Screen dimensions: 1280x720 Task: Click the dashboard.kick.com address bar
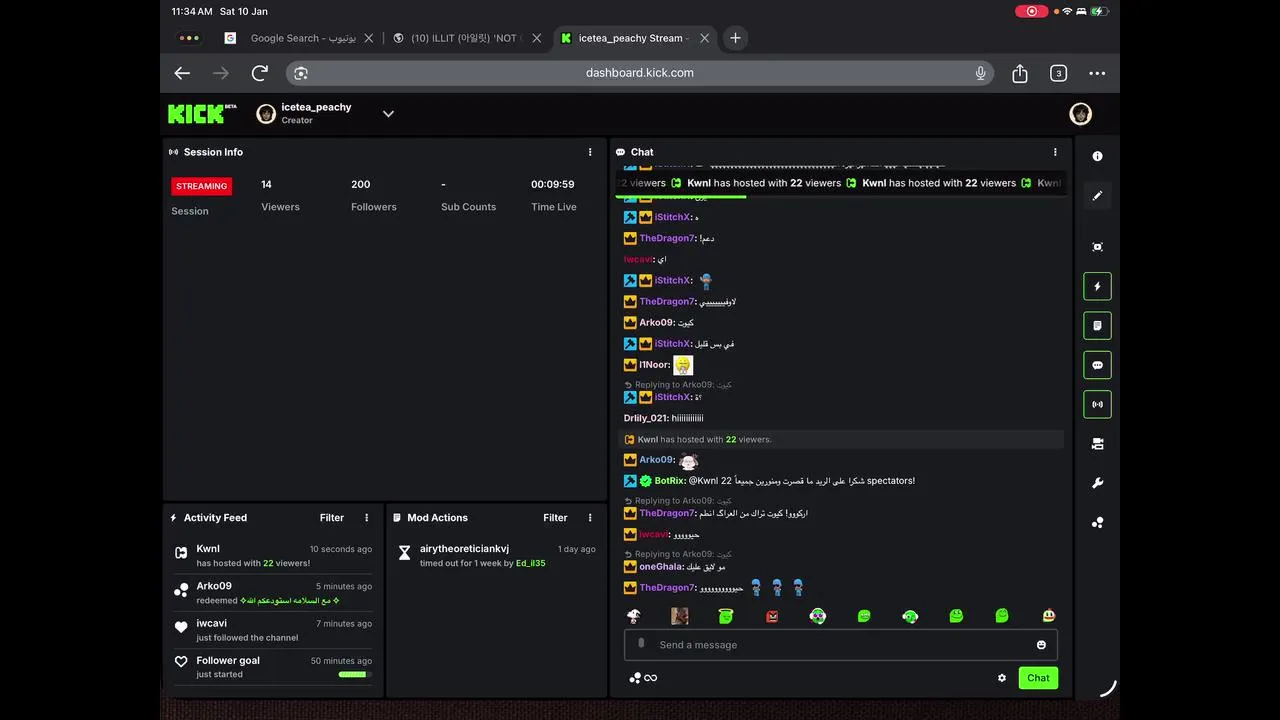coord(640,73)
